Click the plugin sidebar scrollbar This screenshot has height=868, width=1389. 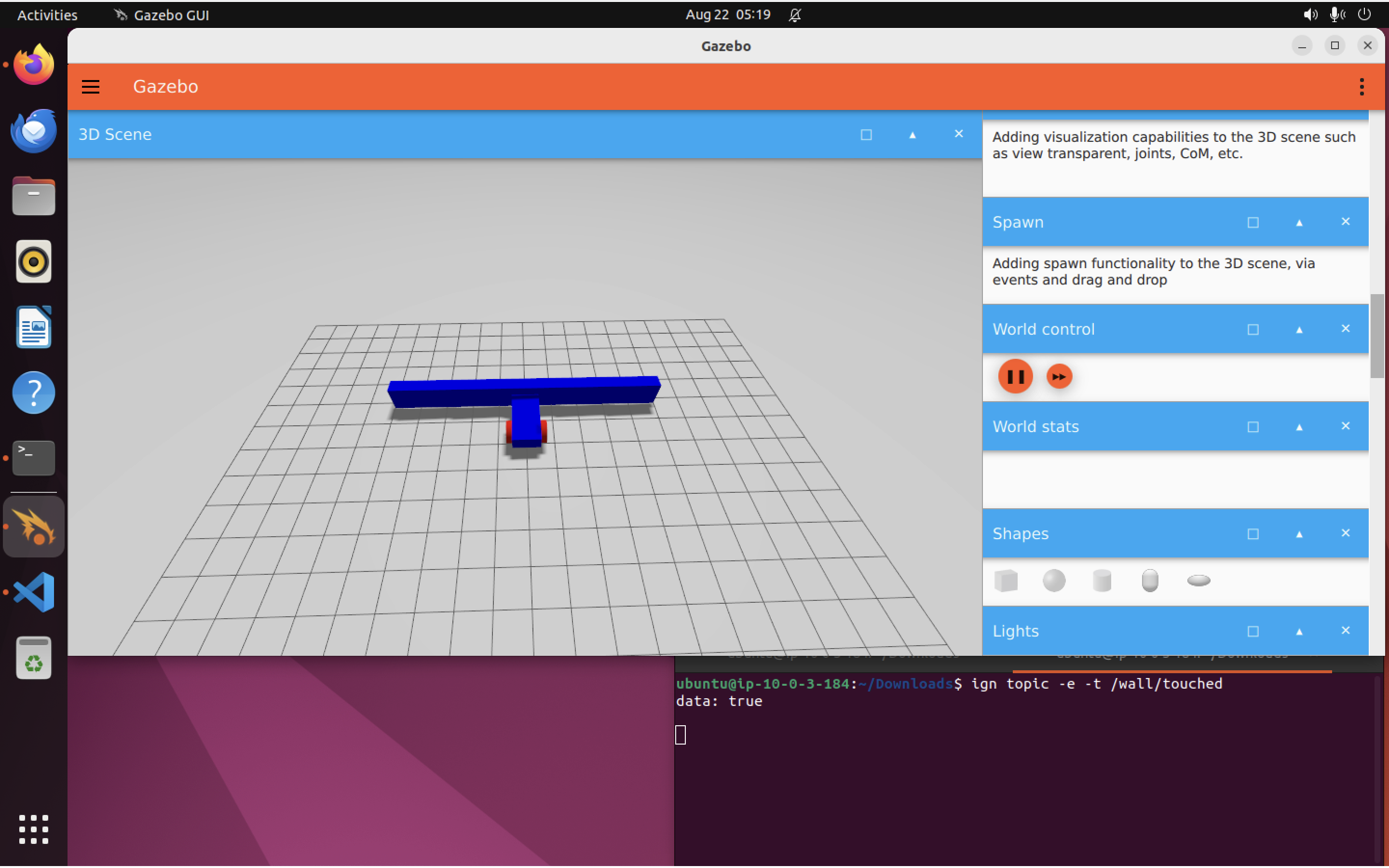point(1376,336)
